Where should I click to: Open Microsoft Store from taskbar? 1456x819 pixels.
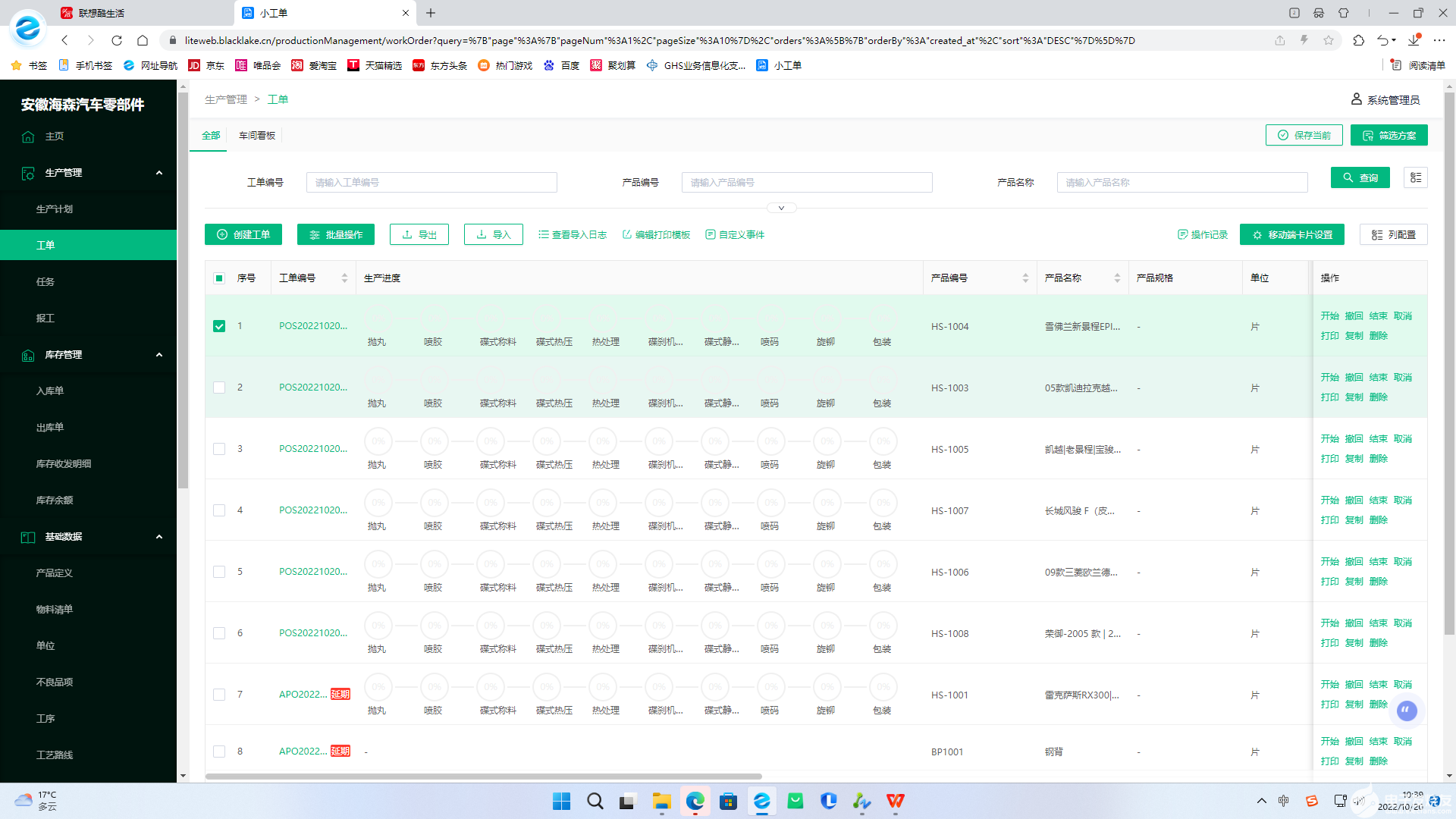pyautogui.click(x=729, y=801)
